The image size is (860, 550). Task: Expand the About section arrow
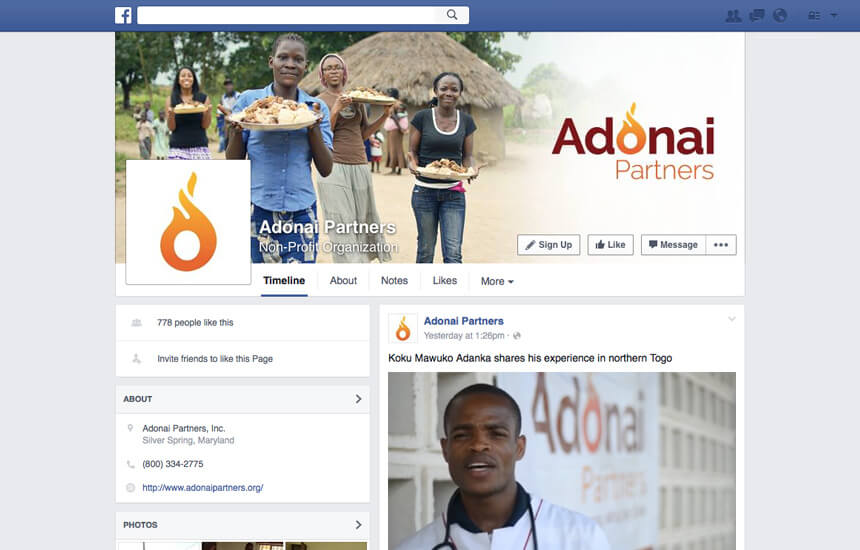point(358,399)
